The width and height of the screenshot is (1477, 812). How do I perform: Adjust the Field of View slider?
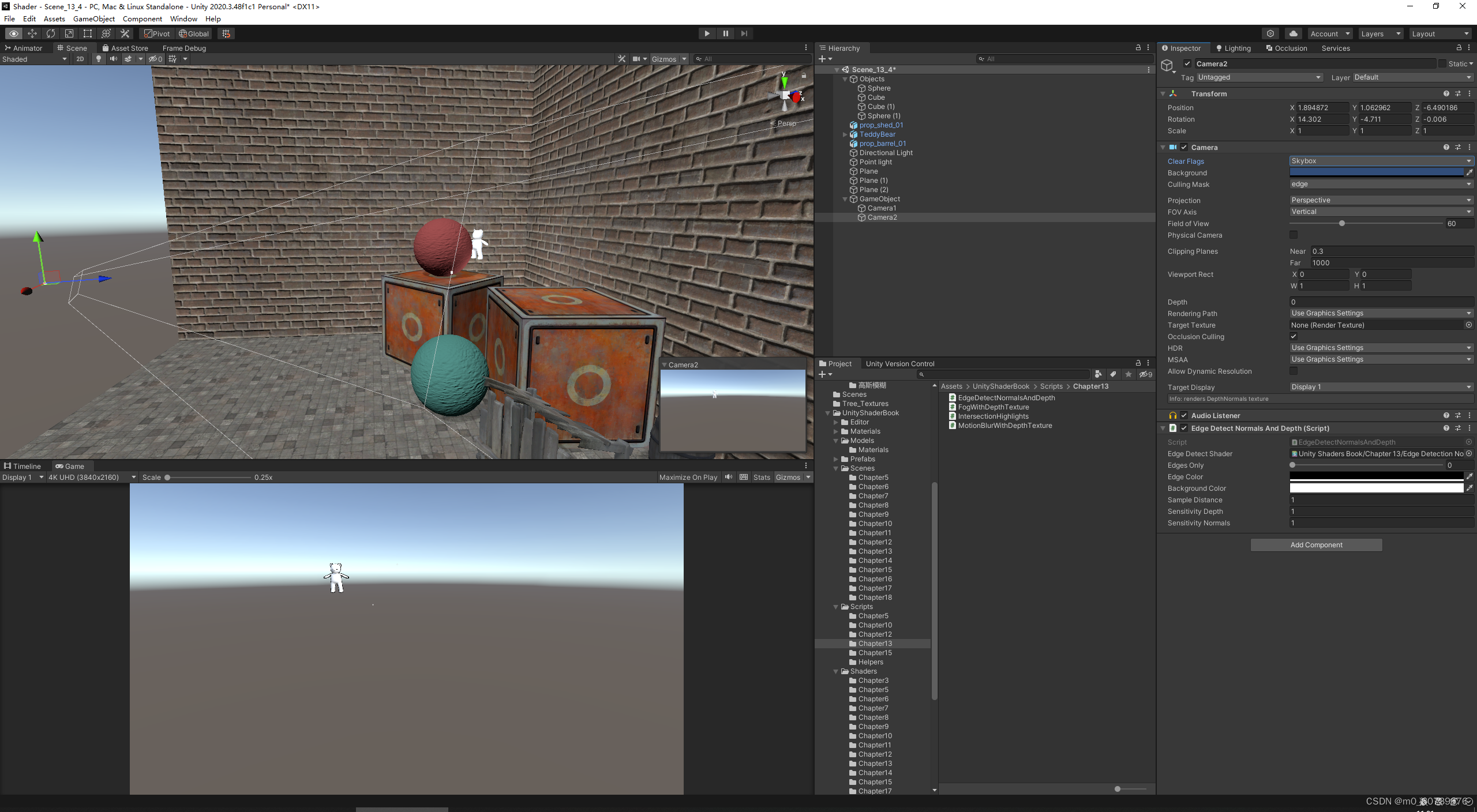point(1343,223)
